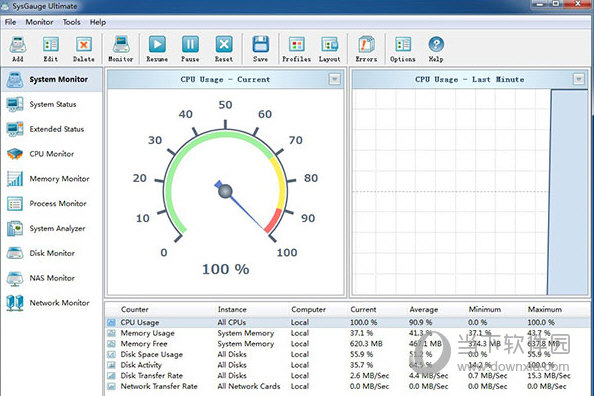
Task: Open the Options toolbar icon
Action: coord(403,49)
